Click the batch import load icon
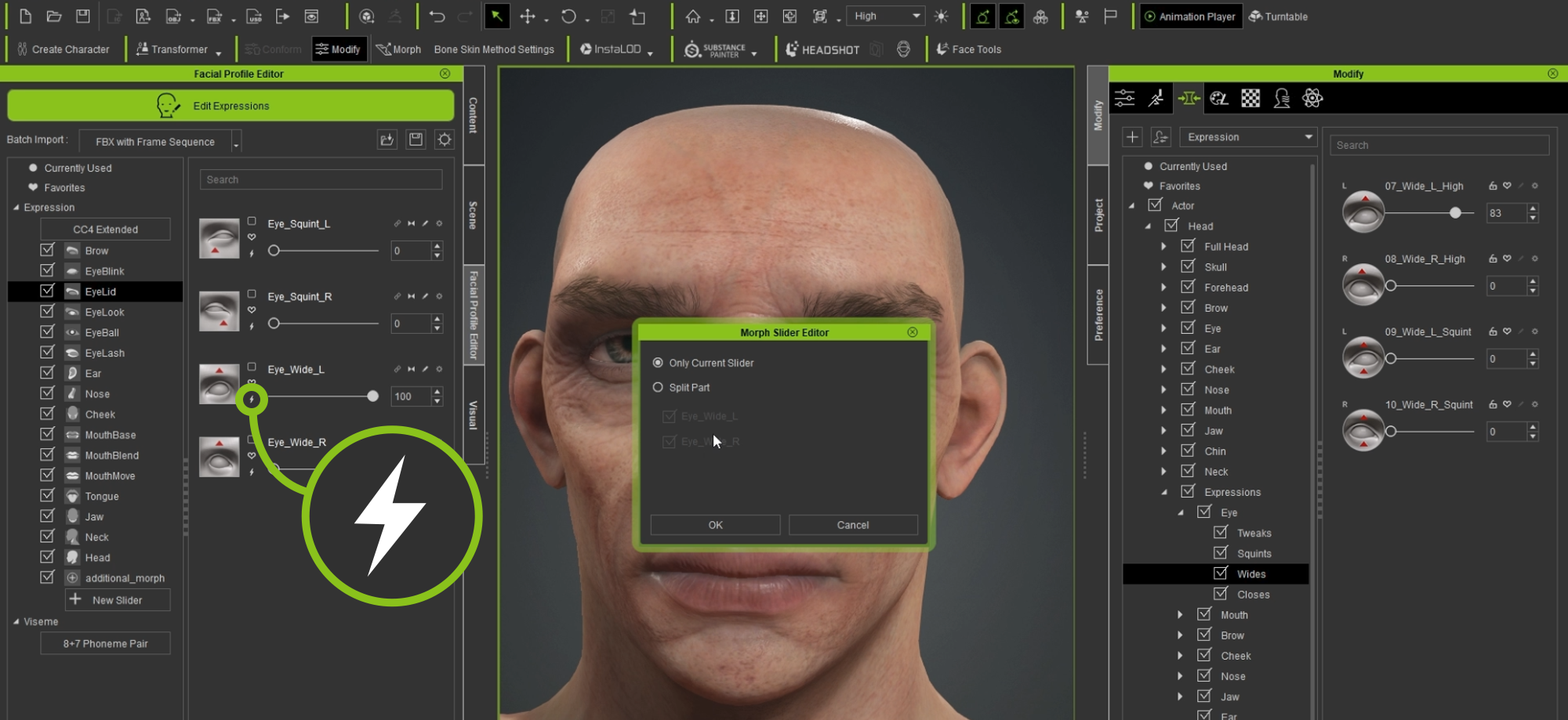Viewport: 1568px width, 720px height. (x=387, y=139)
